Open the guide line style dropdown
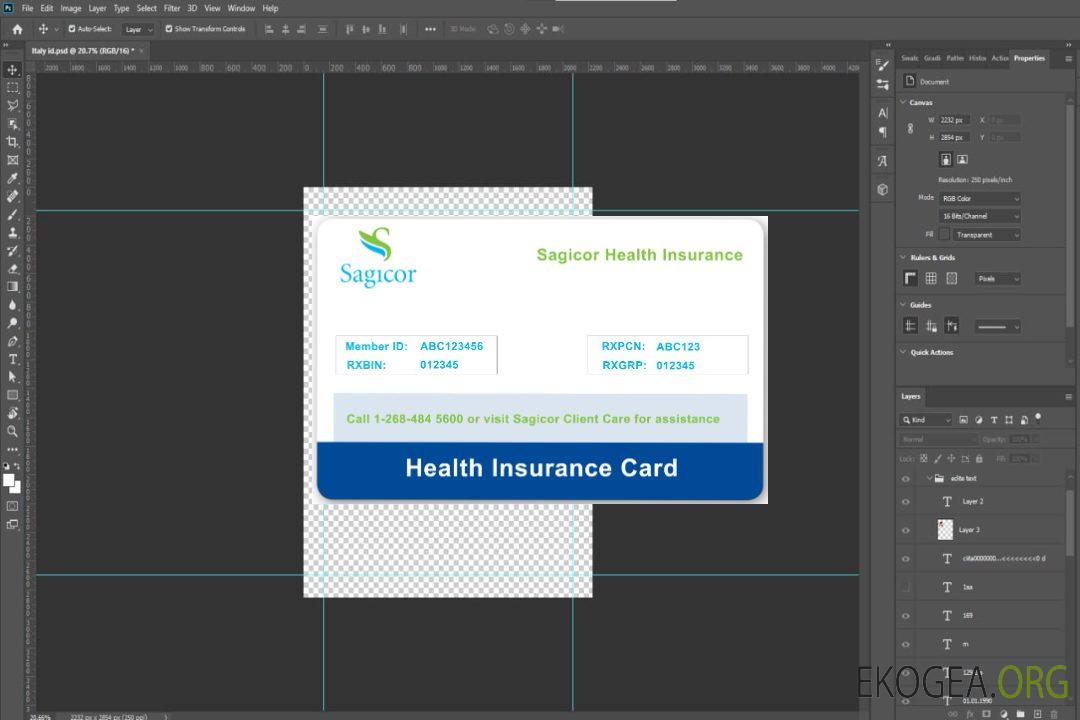Image resolution: width=1080 pixels, height=720 pixels. pos(997,327)
